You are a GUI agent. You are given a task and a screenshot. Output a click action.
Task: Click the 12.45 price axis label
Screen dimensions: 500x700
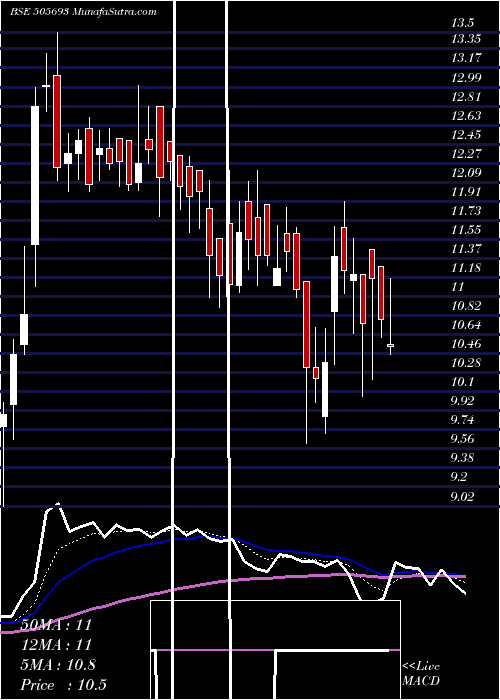click(x=466, y=134)
